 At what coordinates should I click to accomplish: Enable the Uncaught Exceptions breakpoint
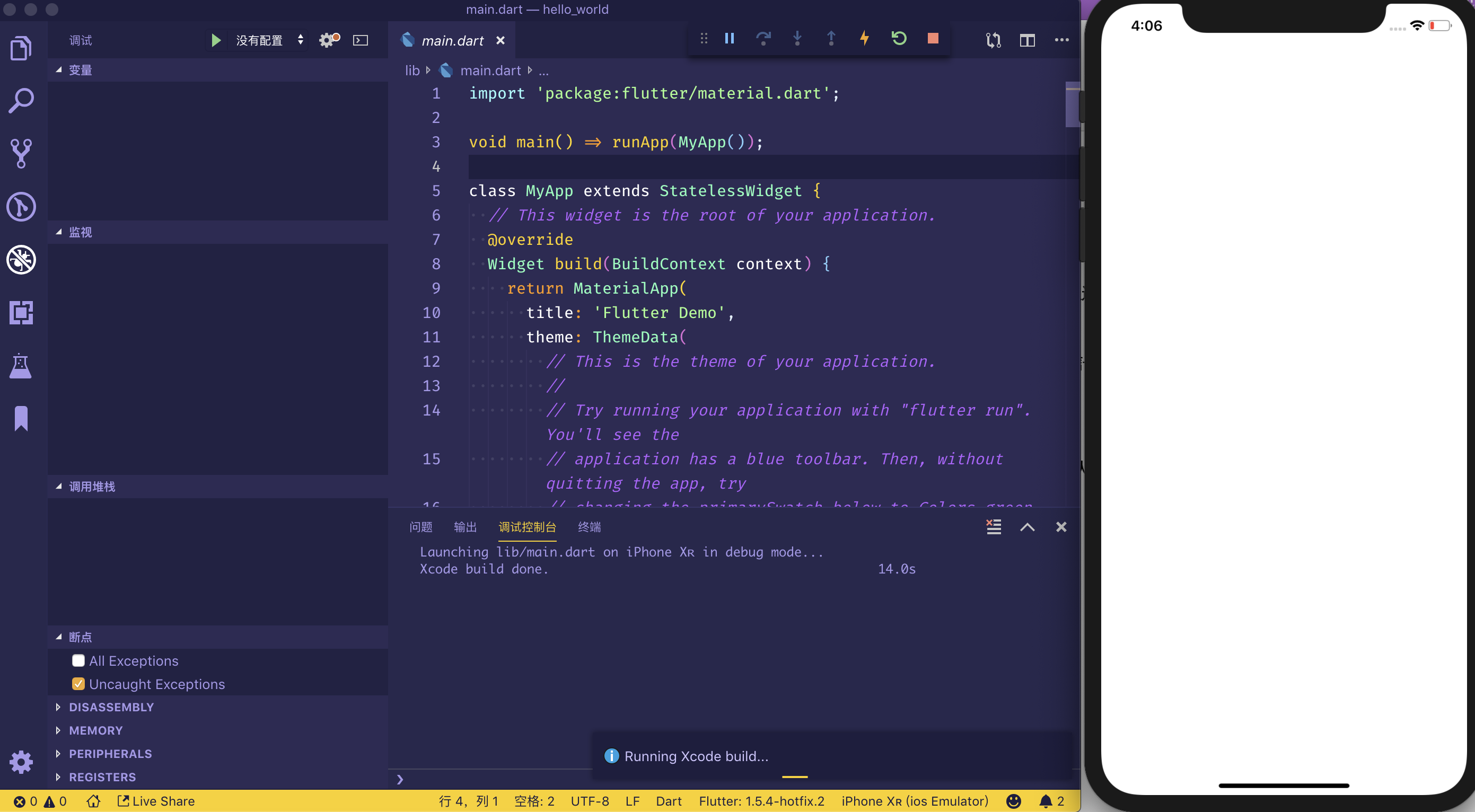click(78, 684)
